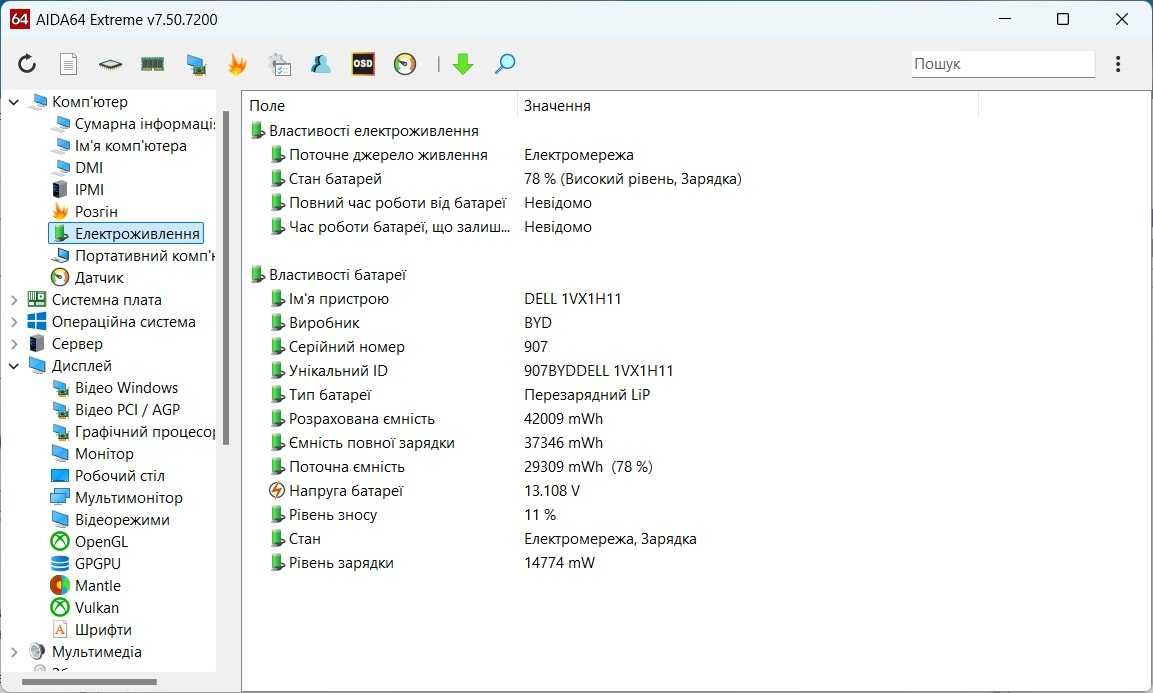Click the tree horizontal scrollbar
The image size is (1153, 693).
90,682
